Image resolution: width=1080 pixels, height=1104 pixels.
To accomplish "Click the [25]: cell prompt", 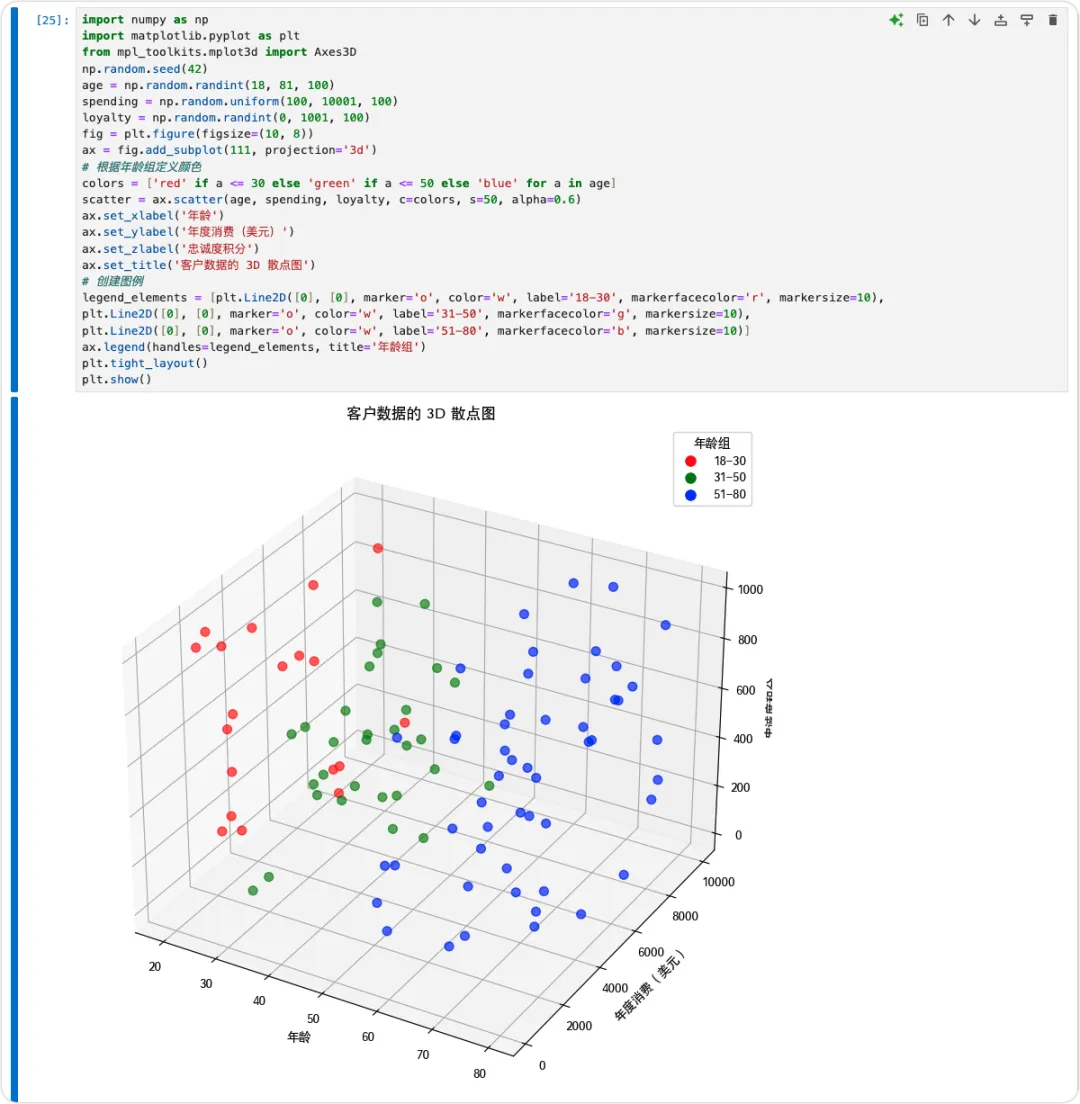I will tap(52, 20).
